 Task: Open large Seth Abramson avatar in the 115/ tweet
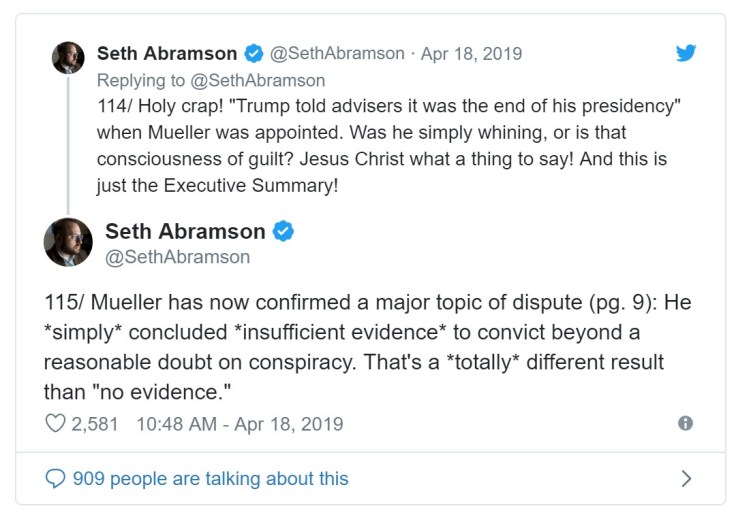tap(68, 243)
